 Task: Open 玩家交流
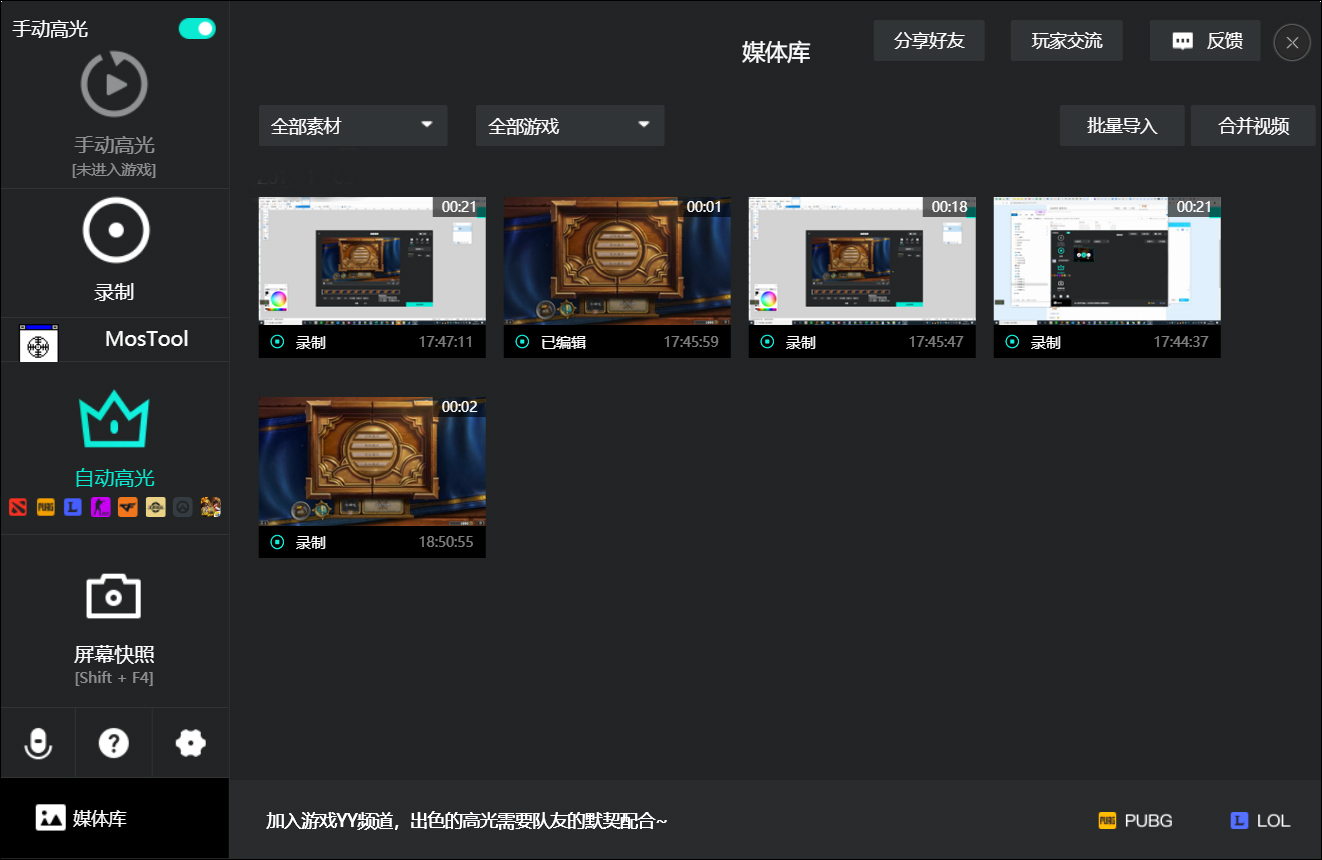pyautogui.click(x=1067, y=41)
